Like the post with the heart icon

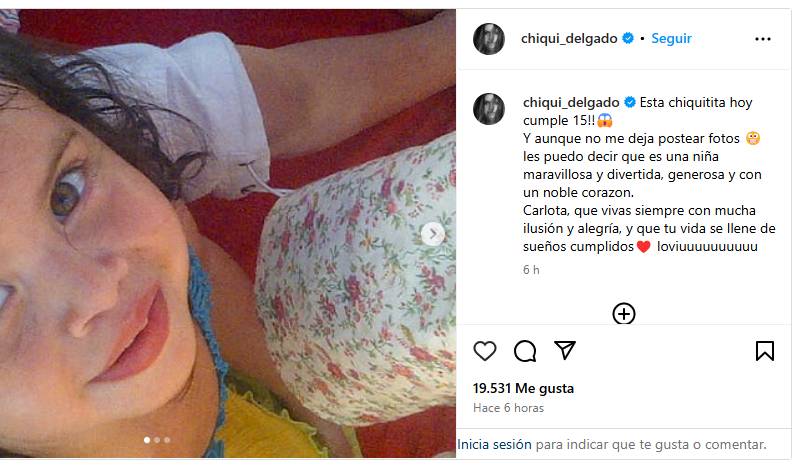(485, 351)
